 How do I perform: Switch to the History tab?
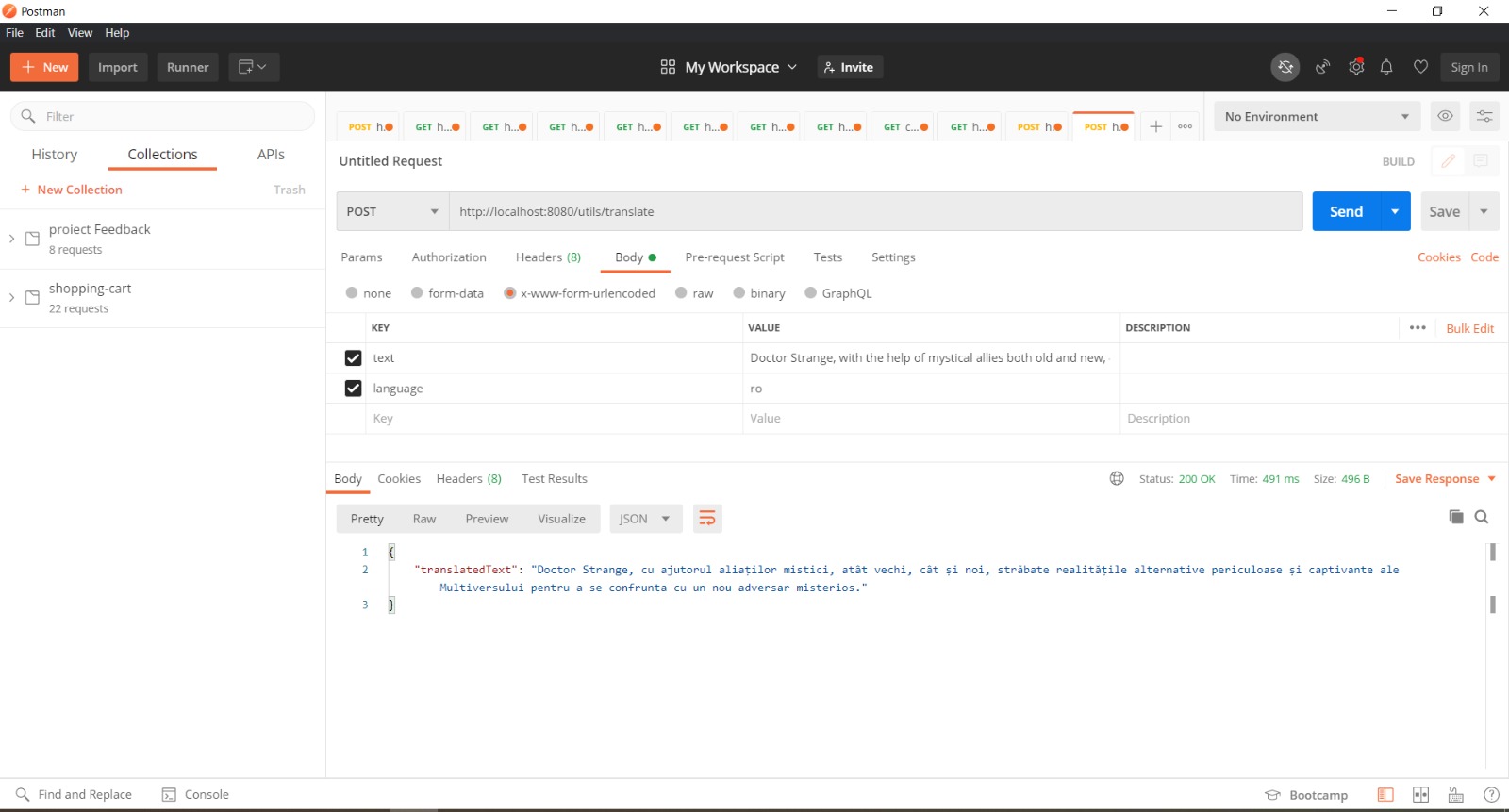[x=54, y=155]
